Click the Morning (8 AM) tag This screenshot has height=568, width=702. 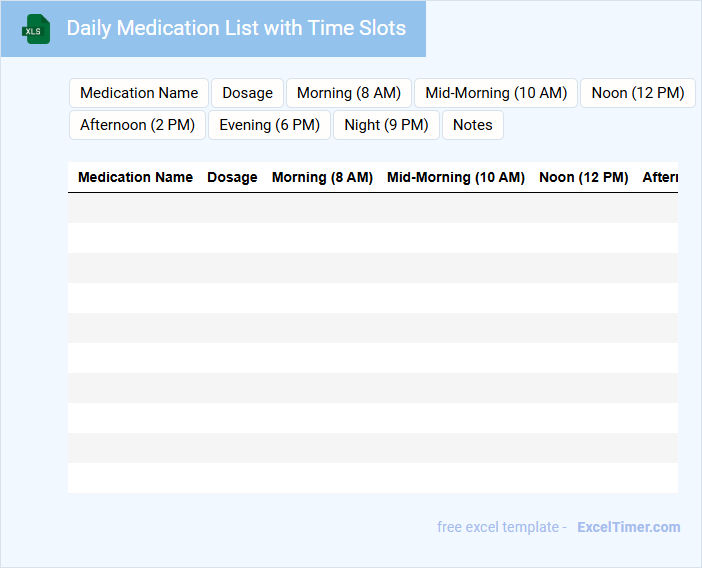[x=349, y=93]
